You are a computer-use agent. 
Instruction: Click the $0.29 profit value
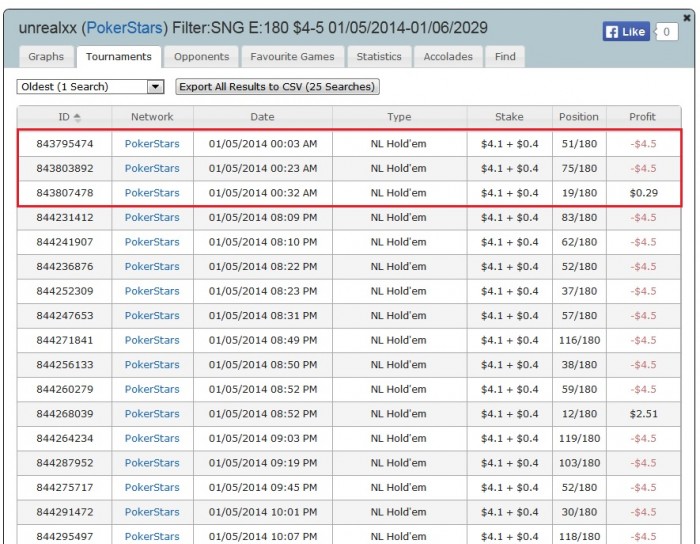point(643,193)
